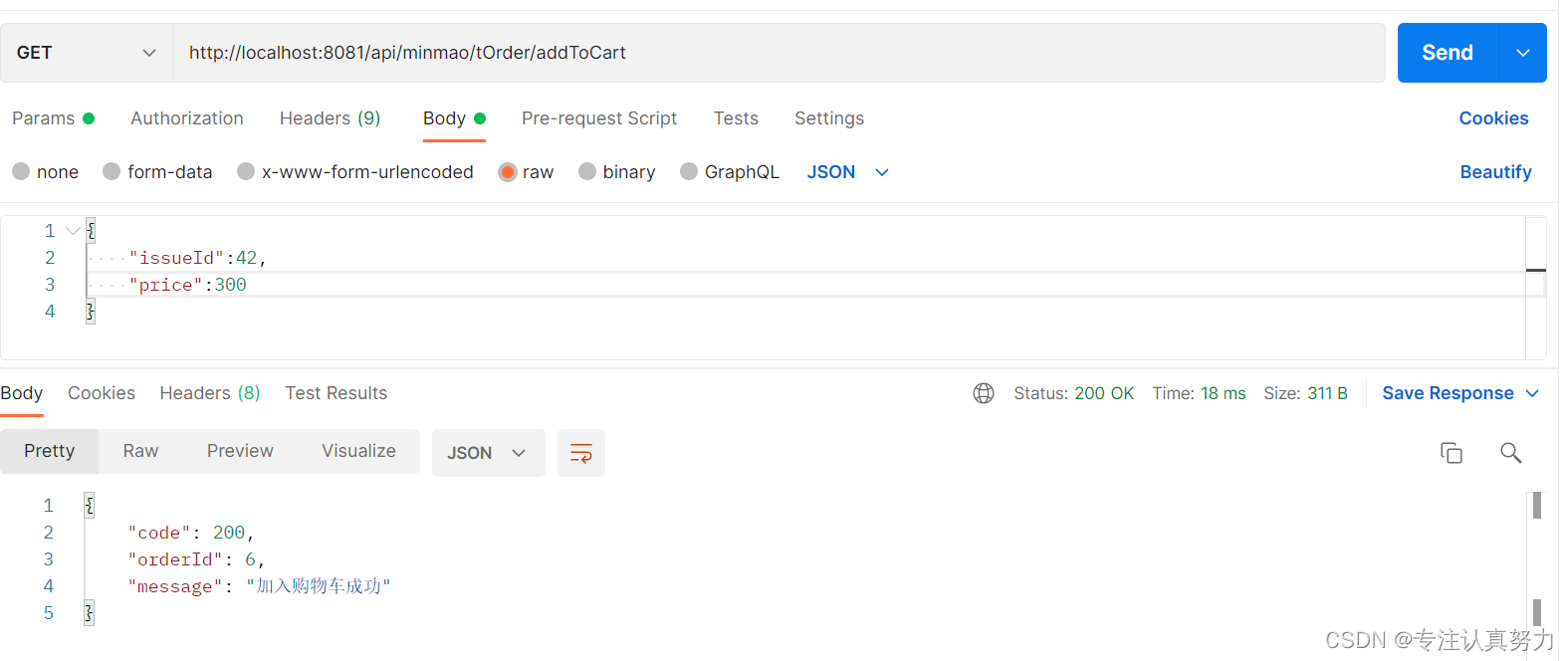1568x661 pixels.
Task: Click the "issueId":42 line in body
Action: (198, 258)
